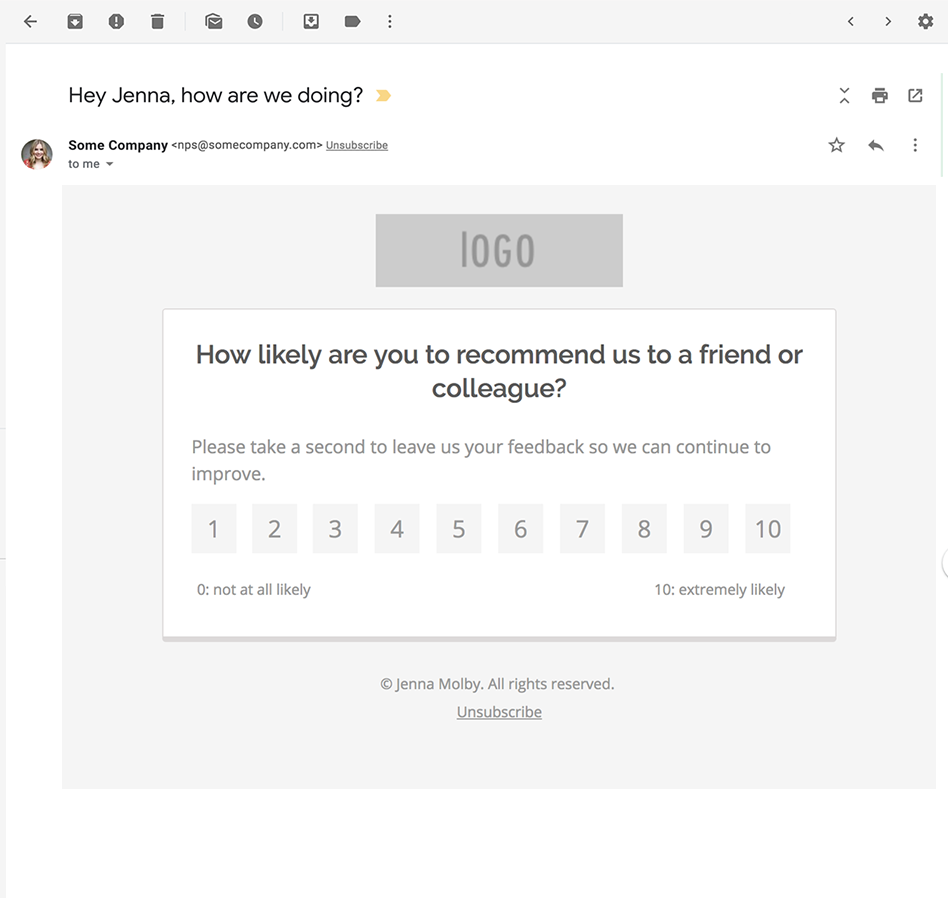Collapse all messages with the chevrons icon
The image size is (948, 898).
(x=844, y=96)
